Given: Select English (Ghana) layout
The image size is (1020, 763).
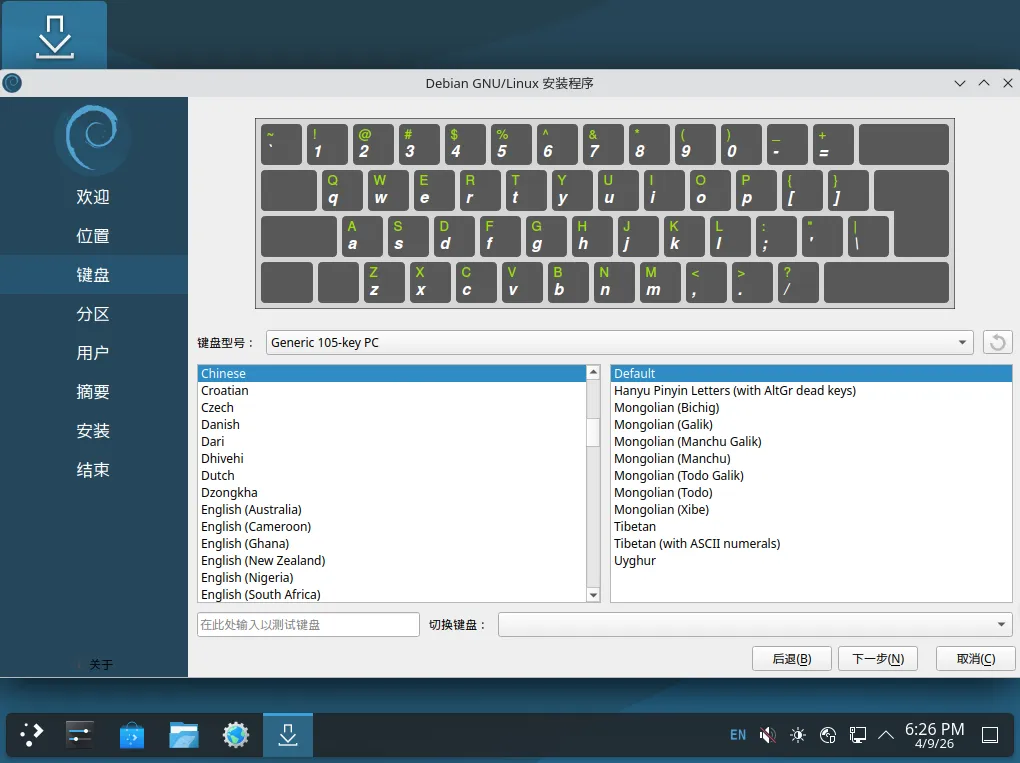Looking at the screenshot, I should pyautogui.click(x=392, y=543).
